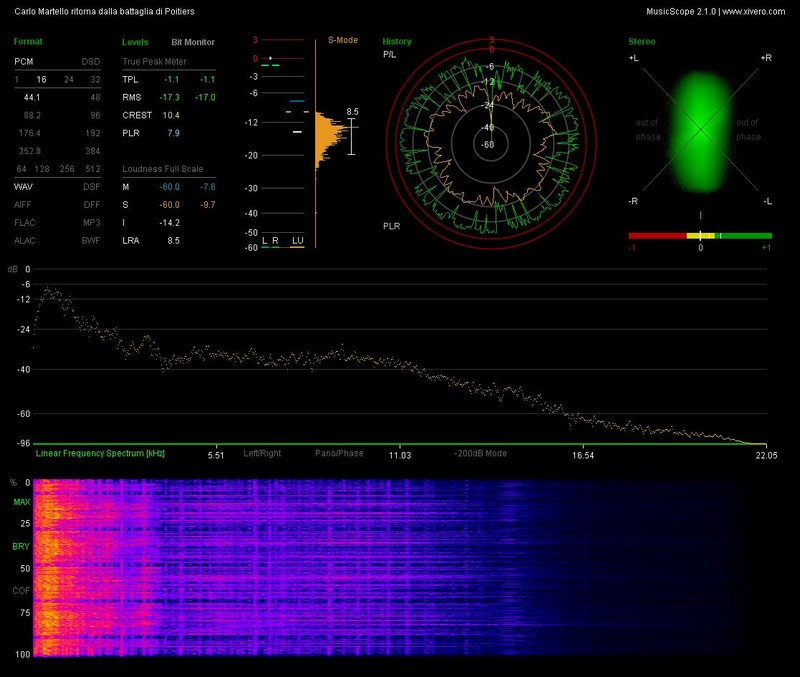The height and width of the screenshot is (677, 800).
Task: Click the CREST value 10.4
Action: [x=171, y=115]
